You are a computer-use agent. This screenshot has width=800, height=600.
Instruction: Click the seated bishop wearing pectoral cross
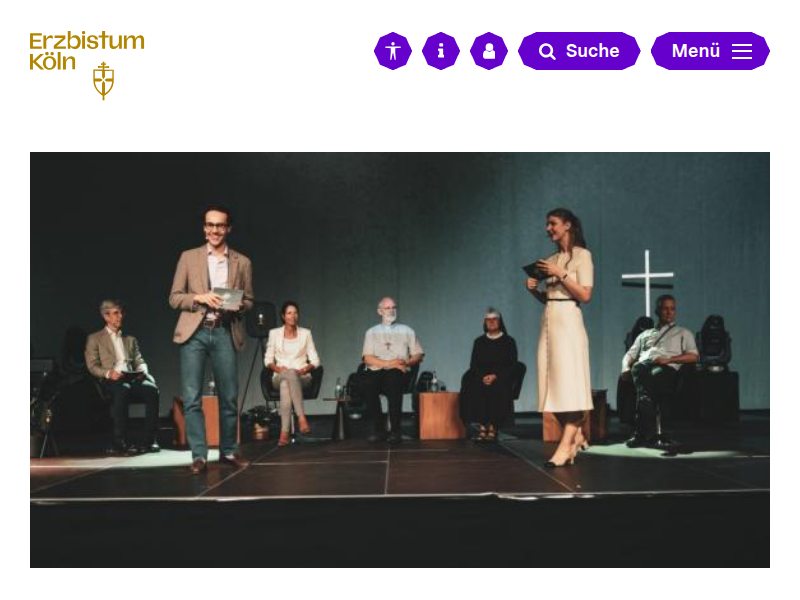(389, 370)
